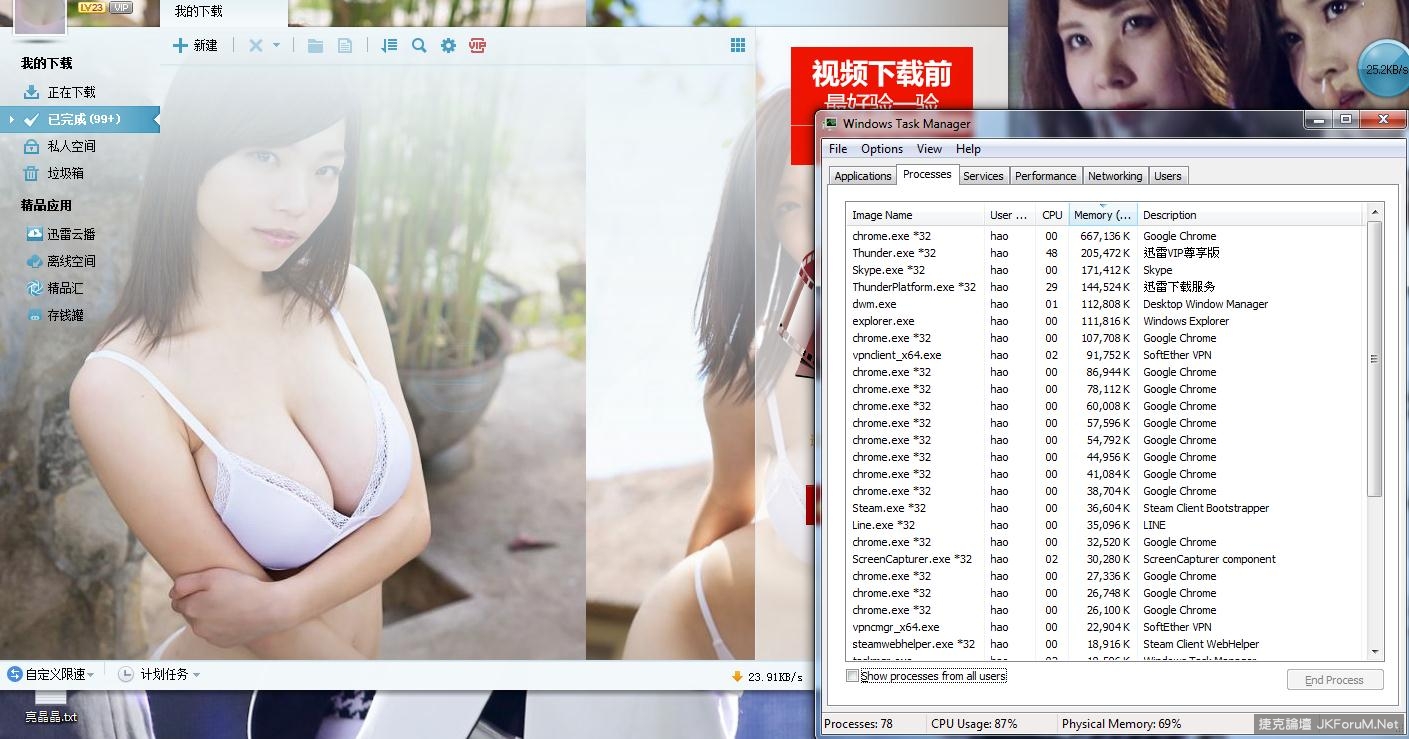Open 私人空间 private space

71,146
